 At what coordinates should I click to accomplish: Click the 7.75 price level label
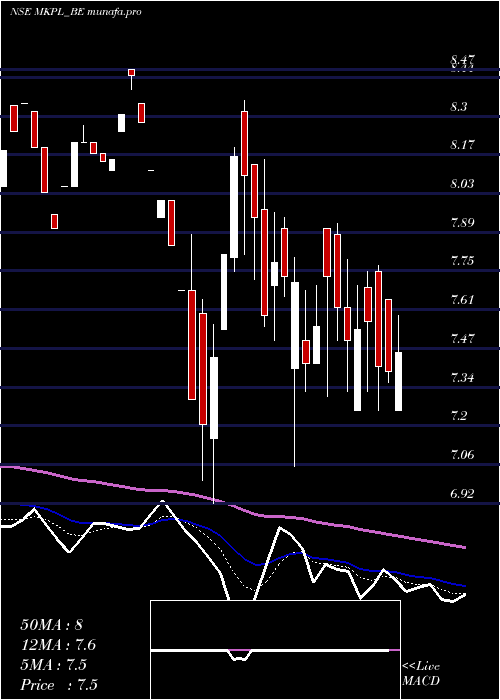click(x=462, y=261)
